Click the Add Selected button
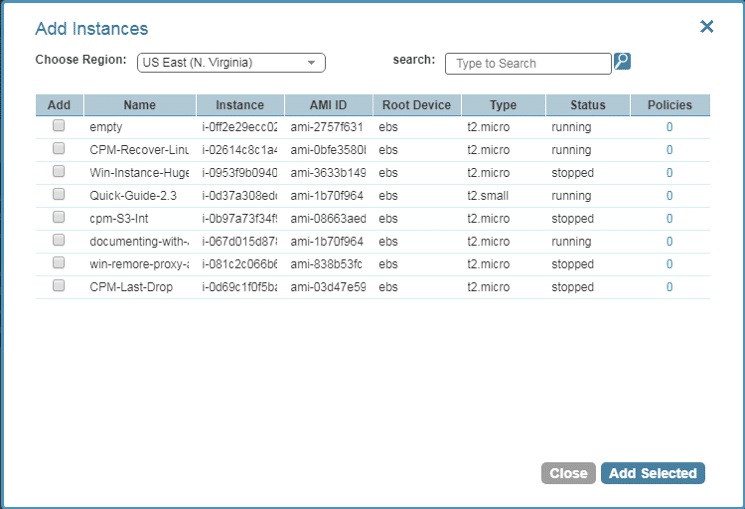The image size is (745, 509). point(653,473)
